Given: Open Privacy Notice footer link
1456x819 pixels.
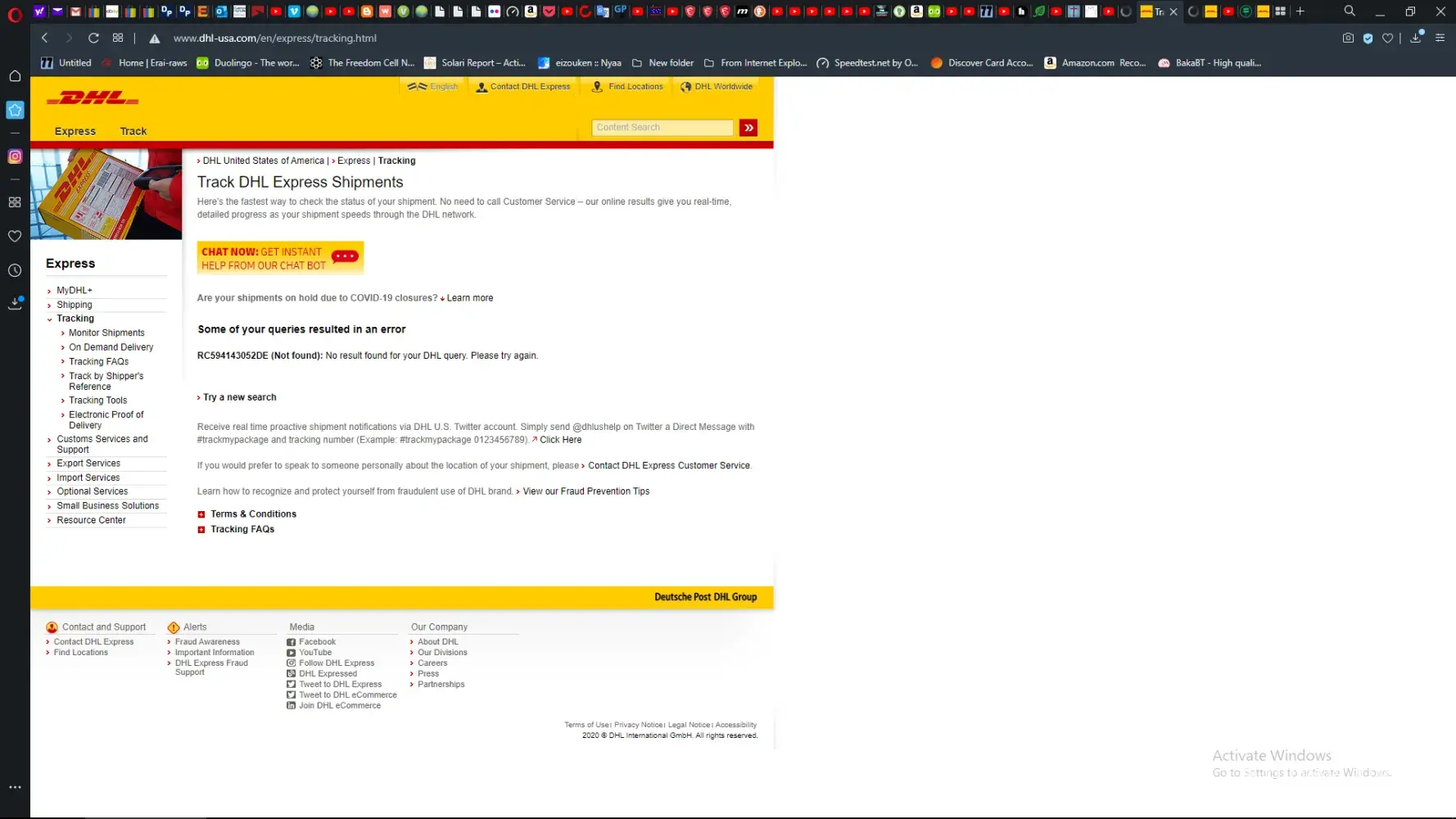Looking at the screenshot, I should coord(639,725).
